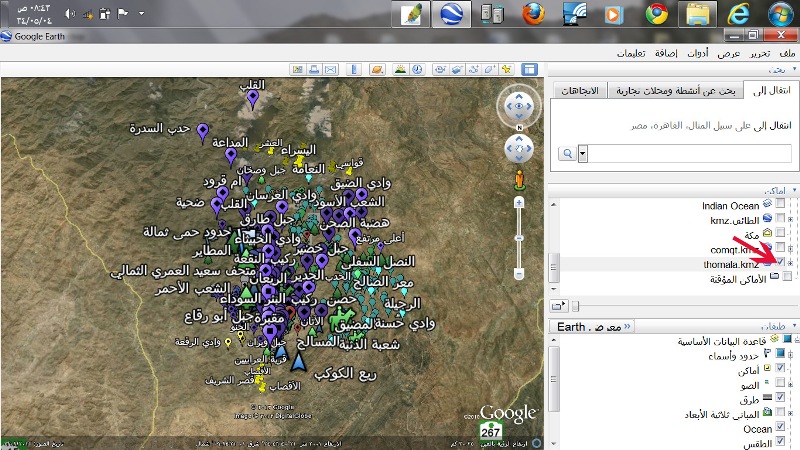Screen dimensions: 800x450
Task: Open Chrome from the taskbar
Action: [x=657, y=13]
